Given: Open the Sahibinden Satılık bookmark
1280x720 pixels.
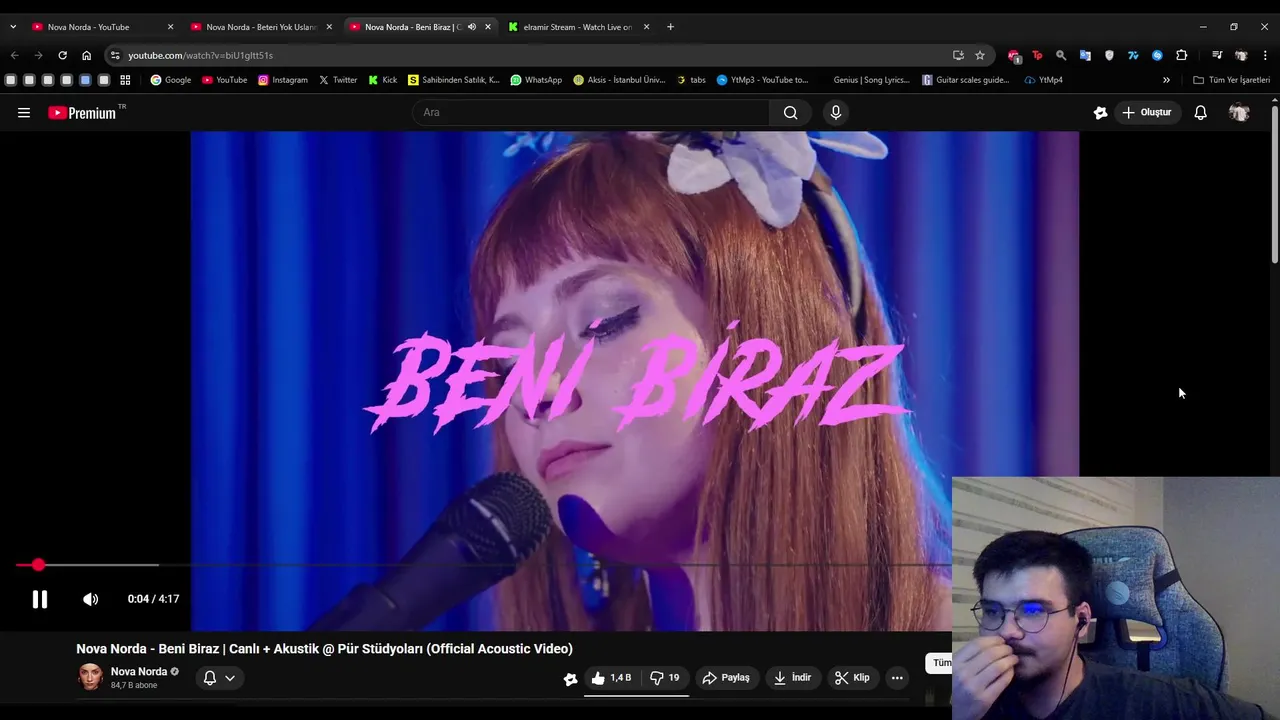Looking at the screenshot, I should tap(453, 80).
